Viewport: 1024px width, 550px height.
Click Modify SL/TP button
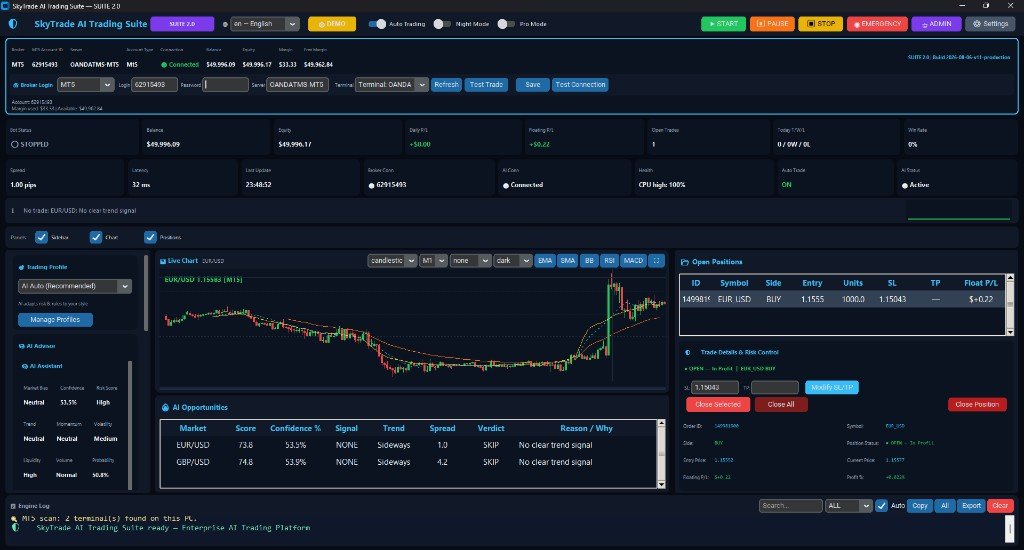click(831, 387)
